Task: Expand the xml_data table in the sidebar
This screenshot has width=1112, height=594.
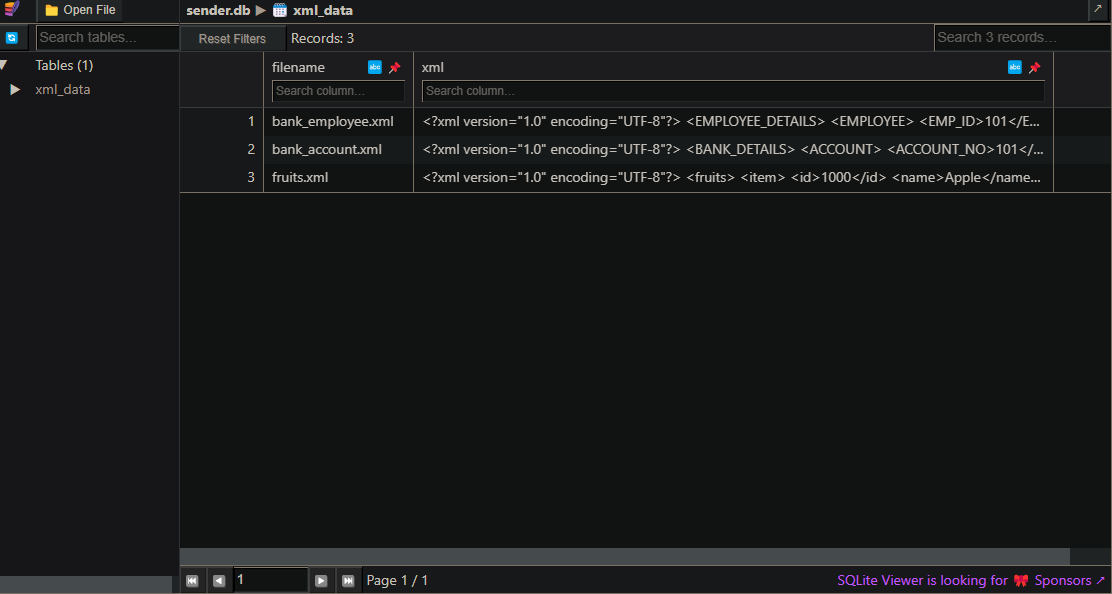Action: tap(14, 89)
